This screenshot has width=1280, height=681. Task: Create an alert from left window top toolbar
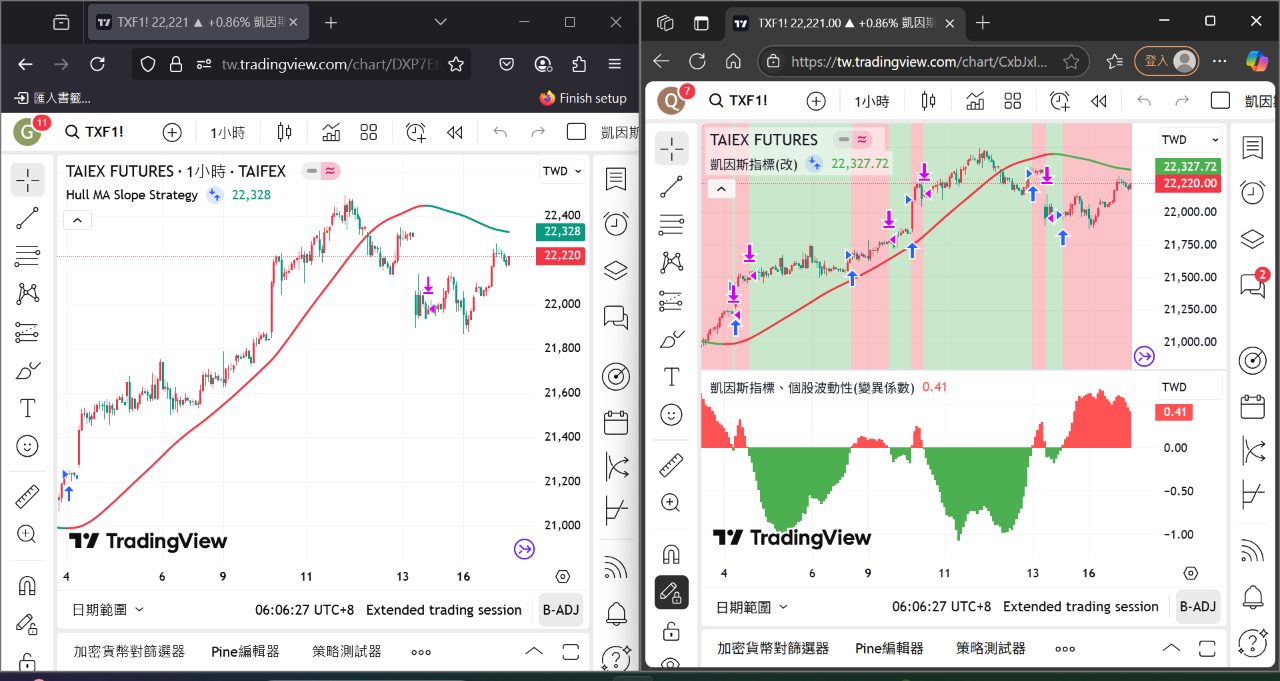point(416,132)
